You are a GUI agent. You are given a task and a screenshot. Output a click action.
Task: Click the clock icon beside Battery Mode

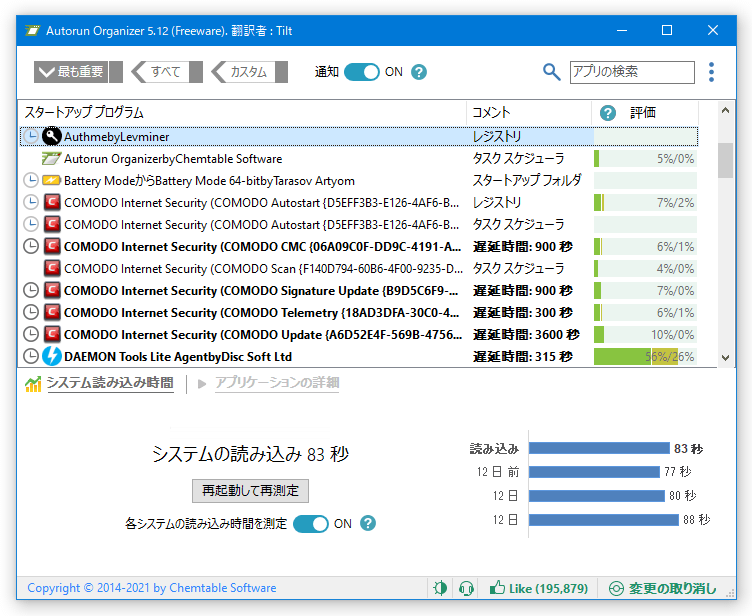pos(31,180)
